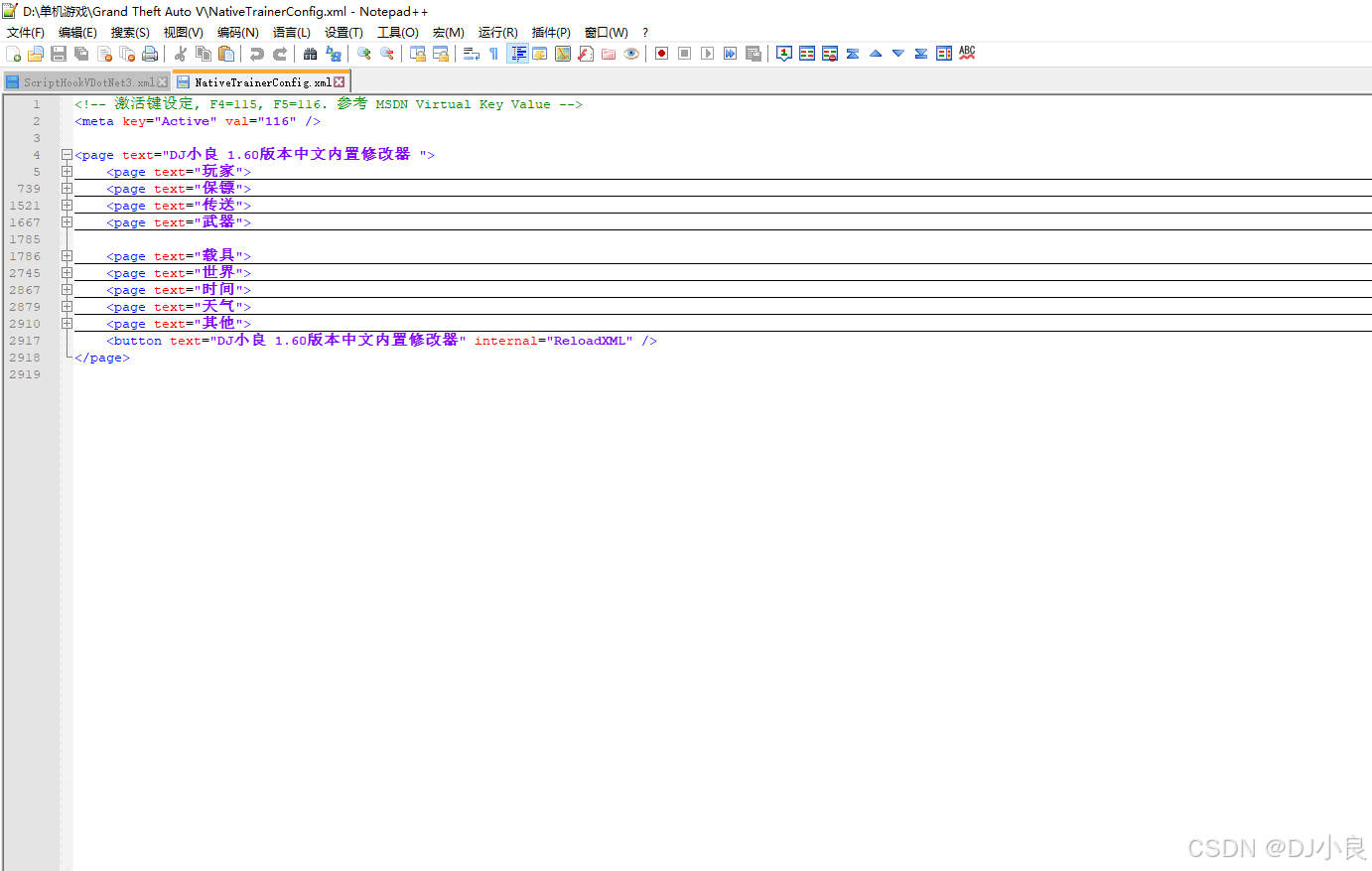Open the 宏(M) menu
Screen dimensions: 1372x871
pyautogui.click(x=449, y=33)
